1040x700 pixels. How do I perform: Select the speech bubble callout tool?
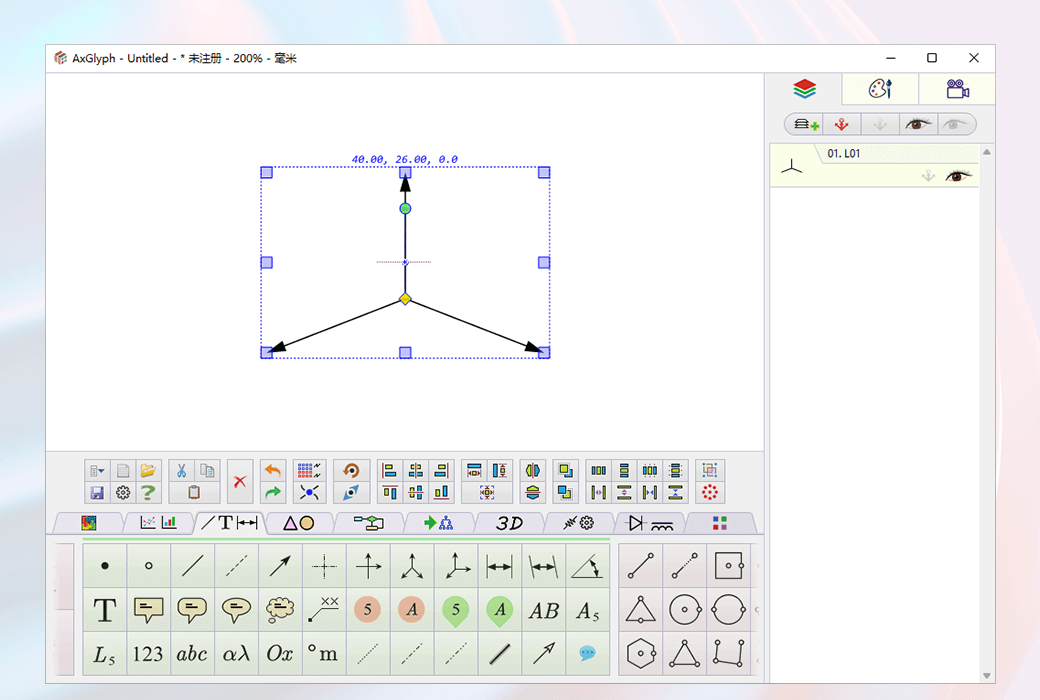click(236, 610)
